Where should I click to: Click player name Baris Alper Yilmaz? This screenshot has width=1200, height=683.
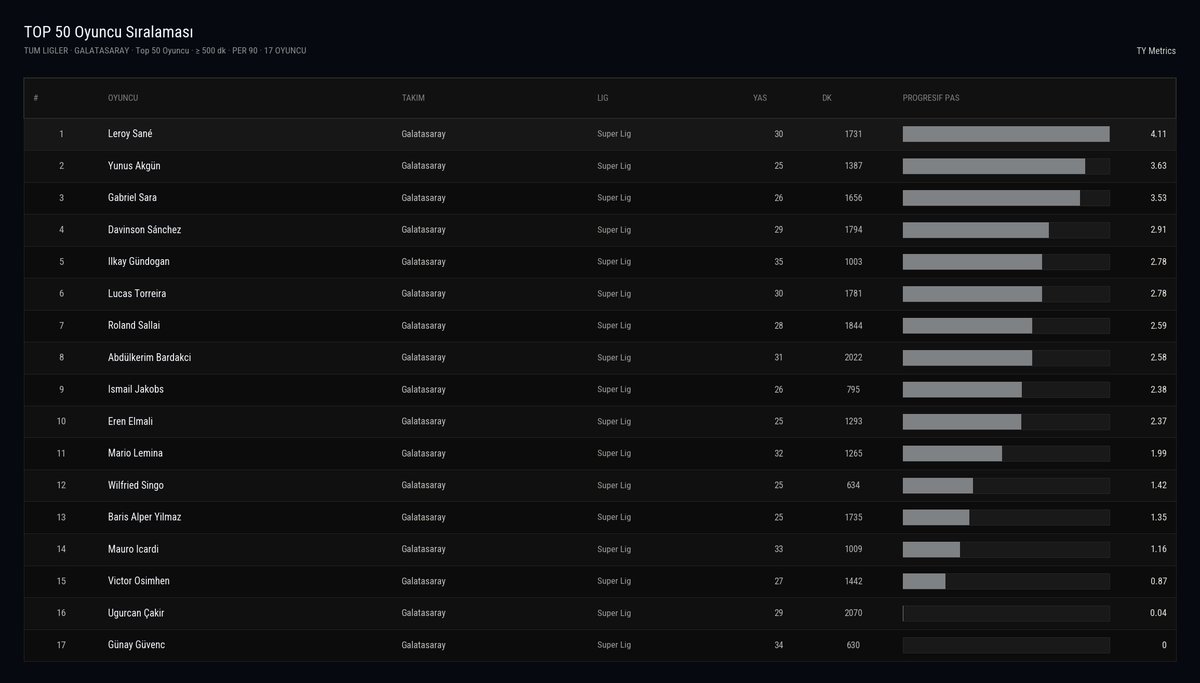click(x=144, y=518)
